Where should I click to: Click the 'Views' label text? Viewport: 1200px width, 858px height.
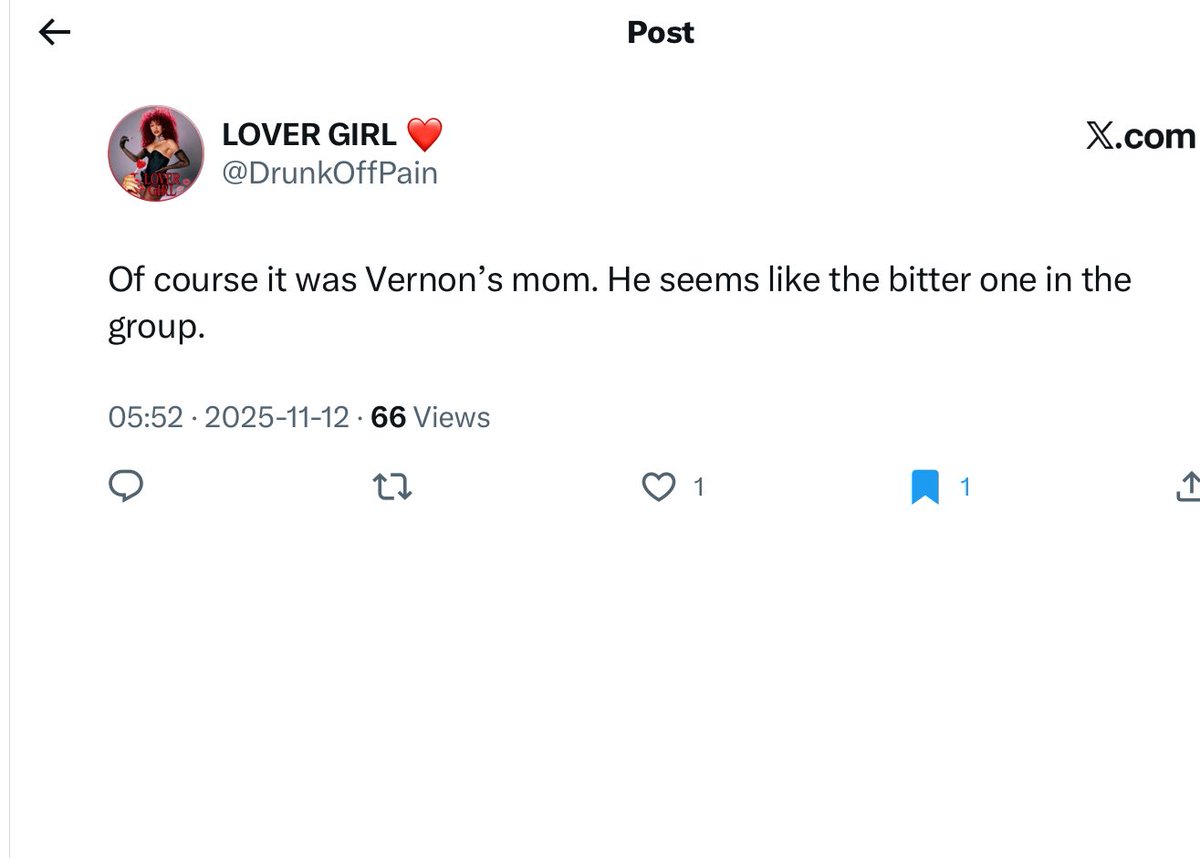[451, 417]
